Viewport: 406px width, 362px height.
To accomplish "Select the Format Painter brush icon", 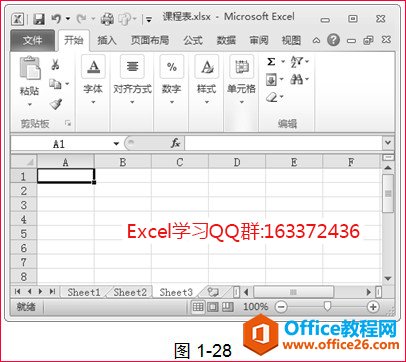I will (x=56, y=104).
